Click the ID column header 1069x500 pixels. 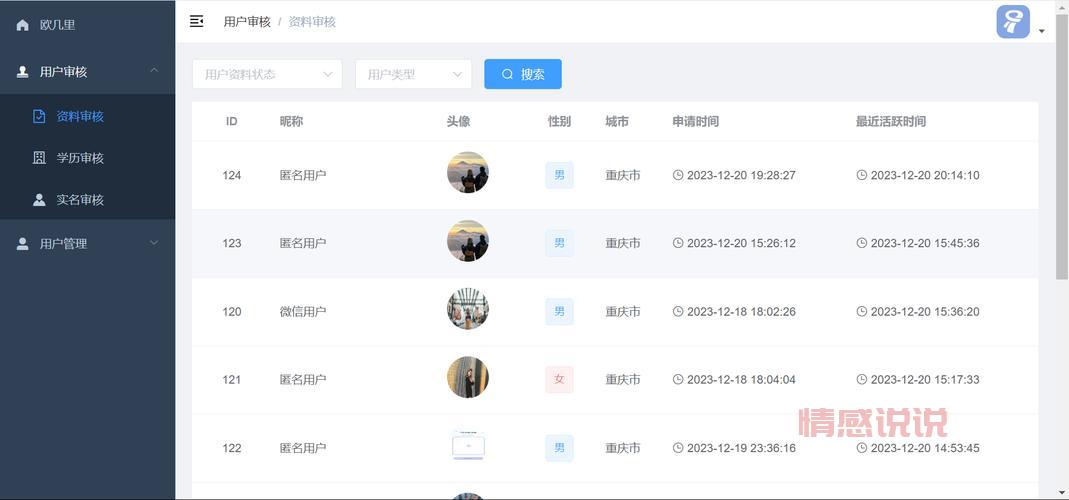pos(232,122)
